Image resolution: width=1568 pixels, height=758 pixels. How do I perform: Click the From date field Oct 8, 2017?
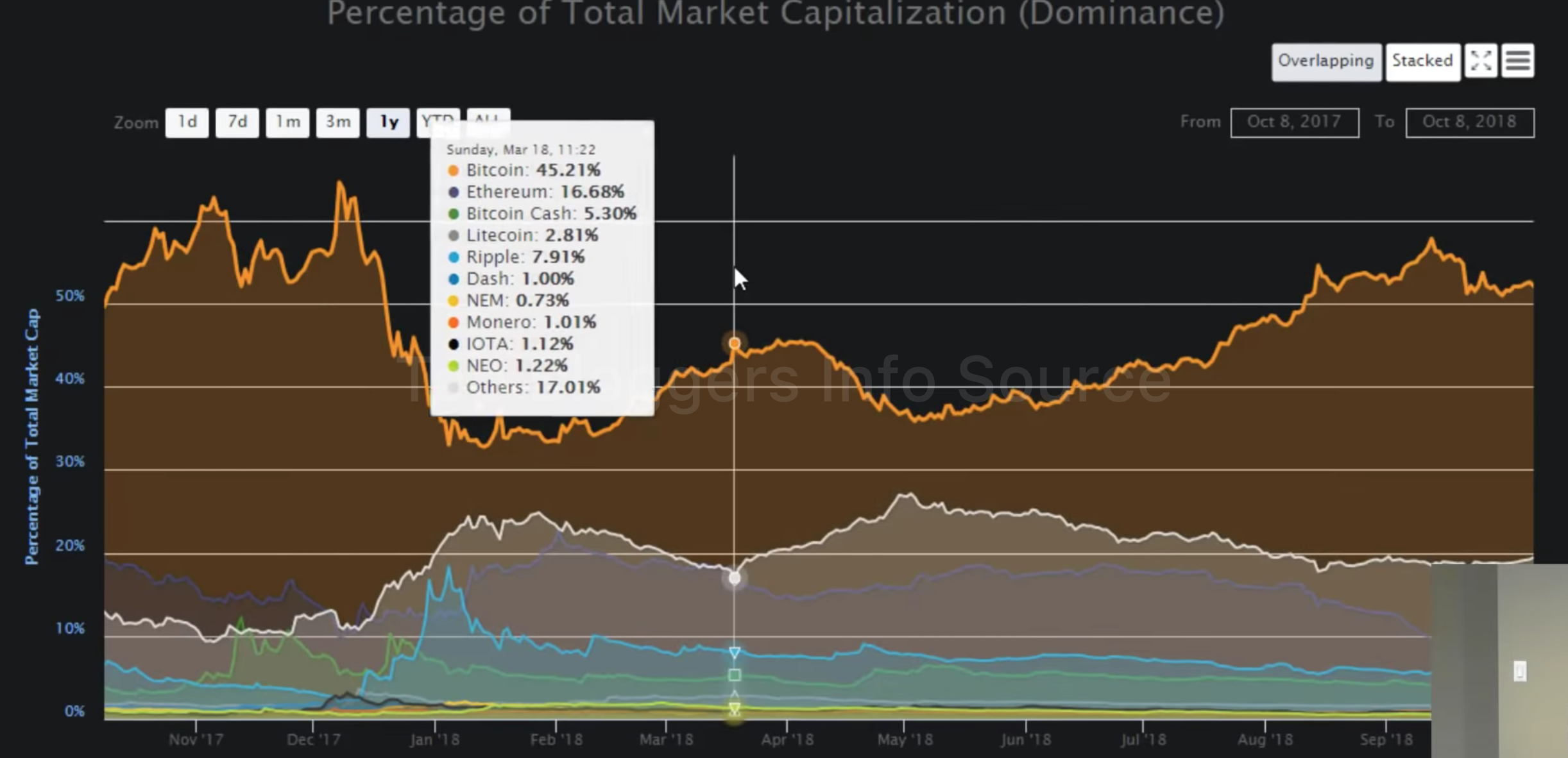click(x=1294, y=122)
